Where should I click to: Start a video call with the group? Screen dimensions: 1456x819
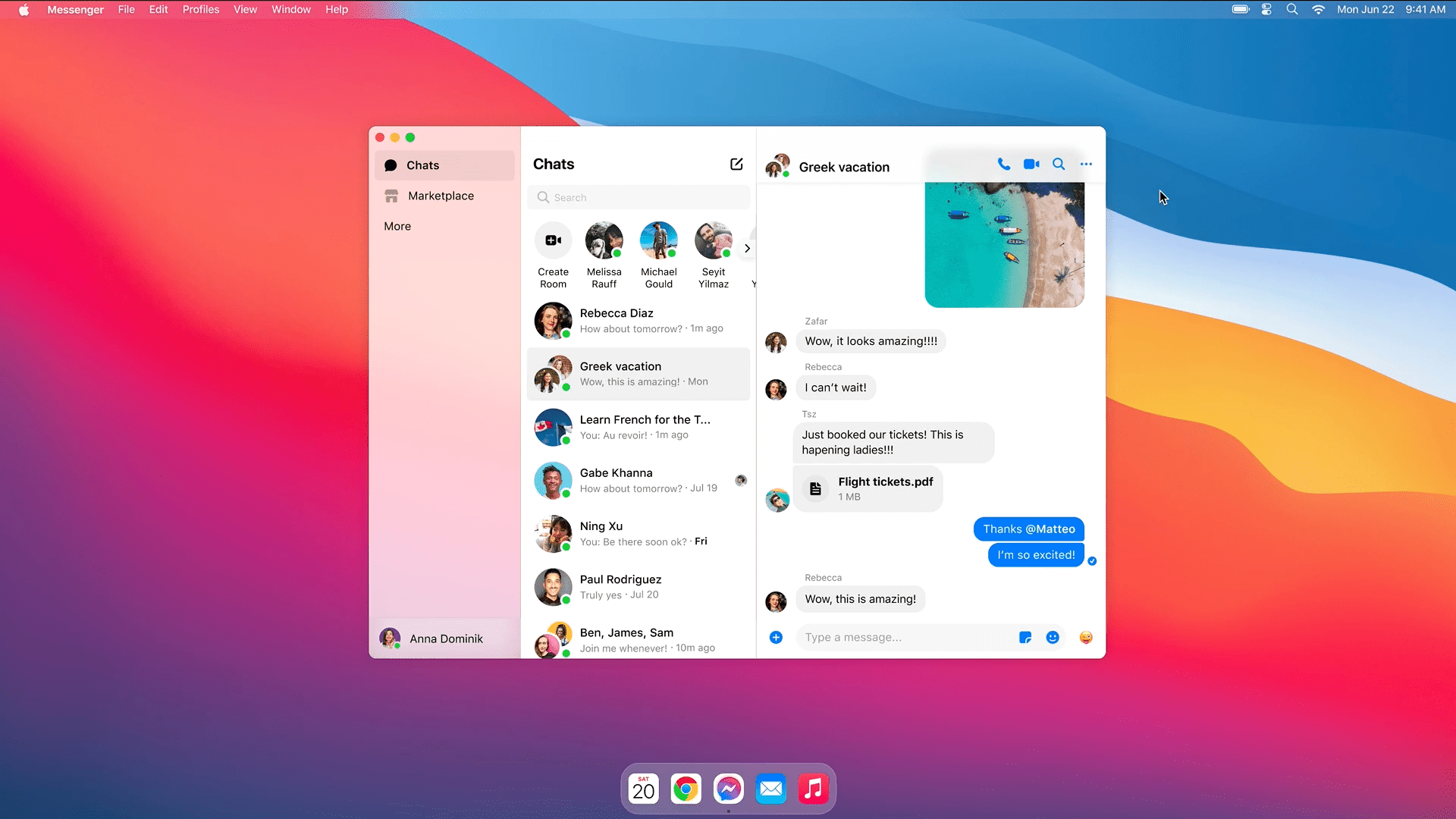pyautogui.click(x=1031, y=164)
